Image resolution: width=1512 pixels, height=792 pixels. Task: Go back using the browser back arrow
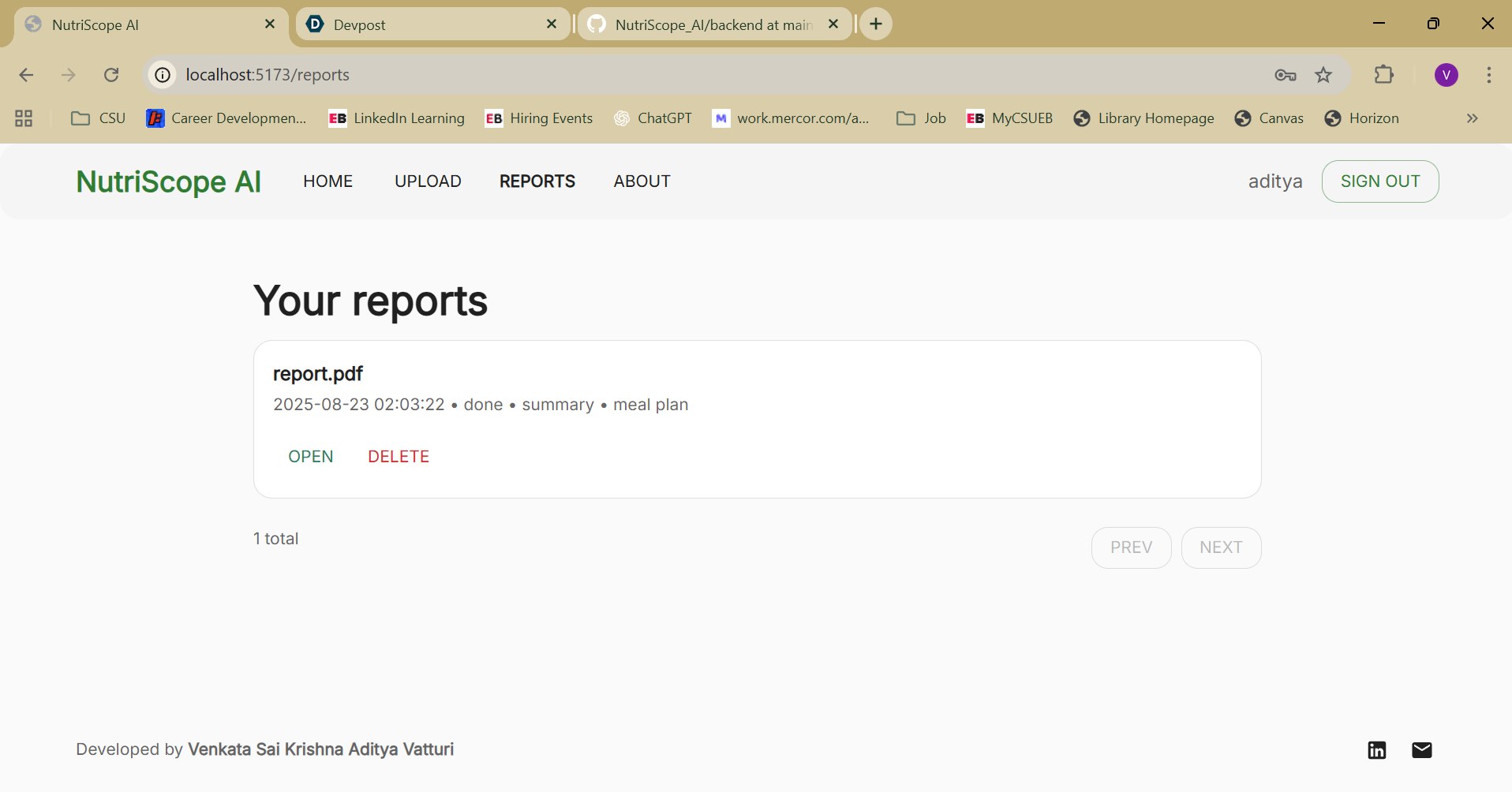[x=26, y=75]
